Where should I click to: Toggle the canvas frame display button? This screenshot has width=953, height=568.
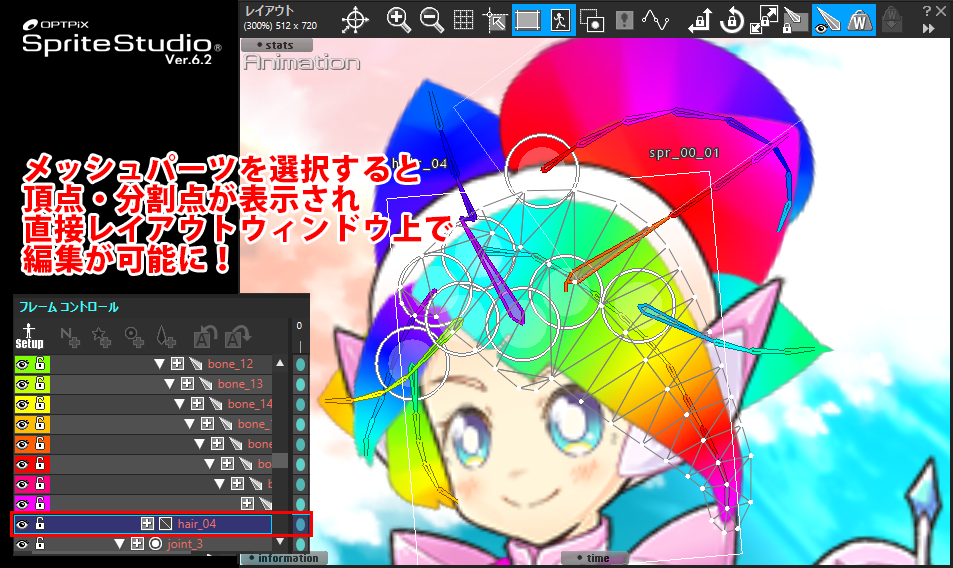[x=528, y=19]
